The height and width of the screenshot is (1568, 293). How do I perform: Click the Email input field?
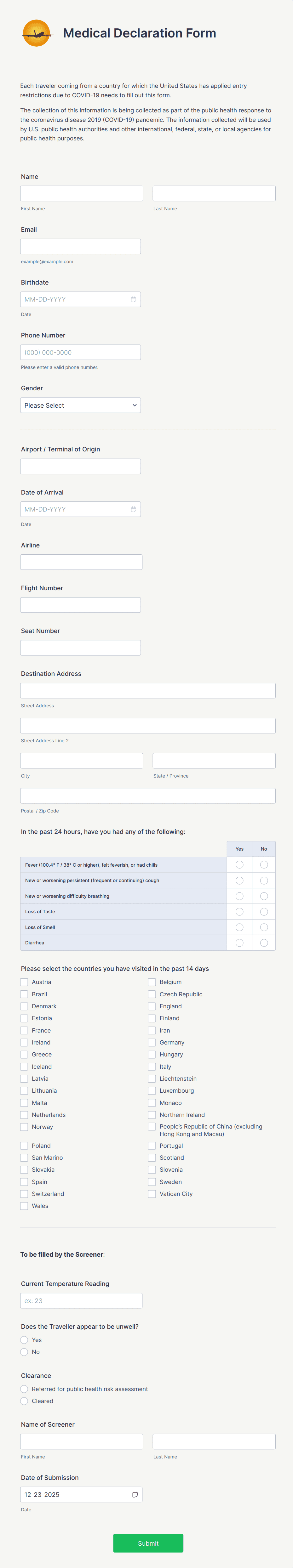click(x=80, y=246)
